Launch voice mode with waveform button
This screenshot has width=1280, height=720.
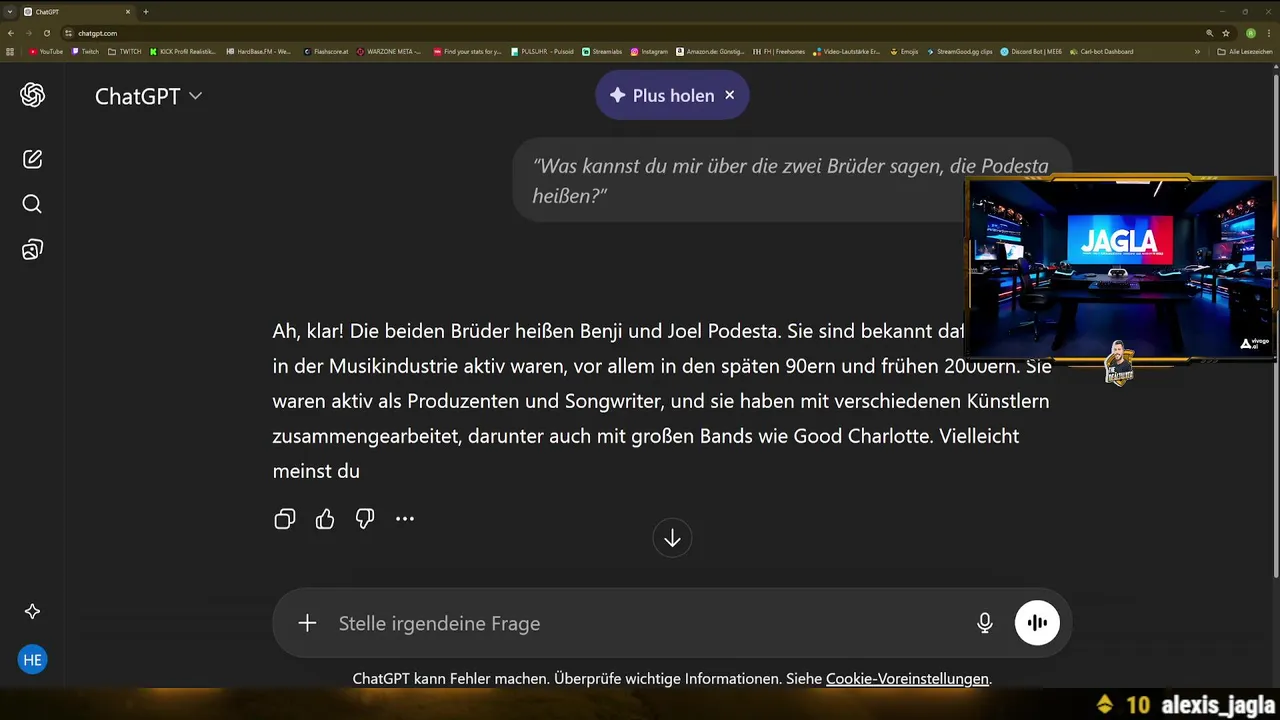1037,623
